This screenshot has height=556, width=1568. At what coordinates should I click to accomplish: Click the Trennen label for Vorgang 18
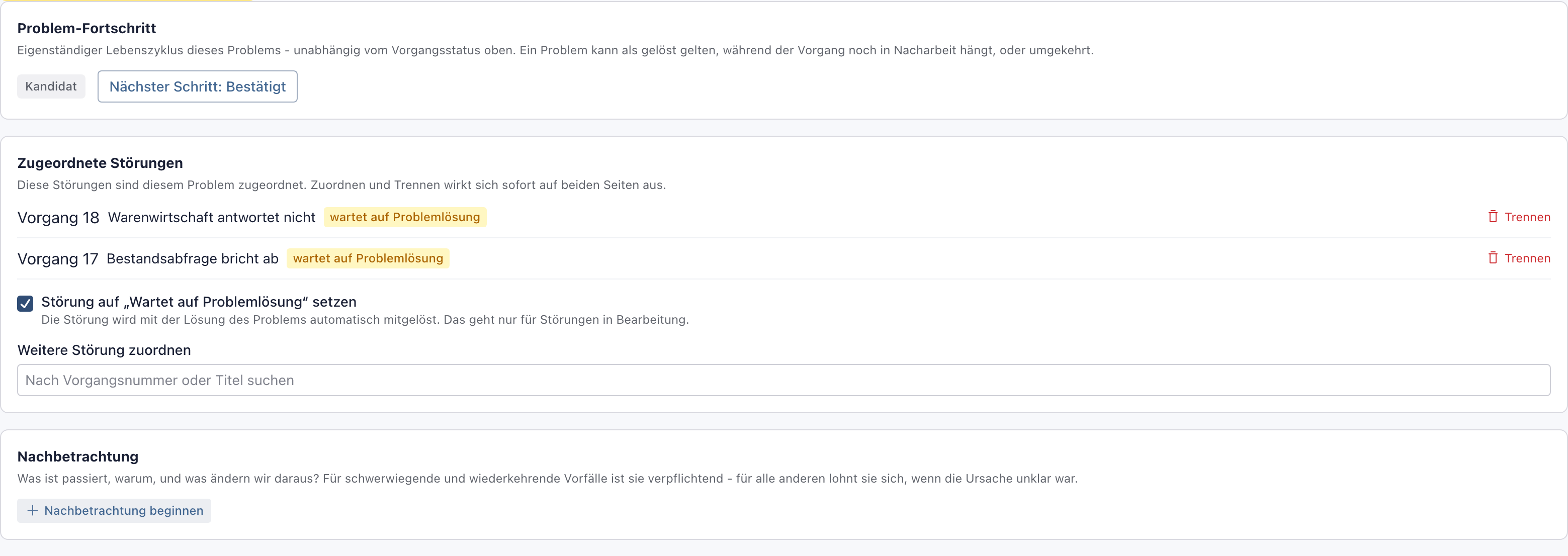(x=1527, y=217)
